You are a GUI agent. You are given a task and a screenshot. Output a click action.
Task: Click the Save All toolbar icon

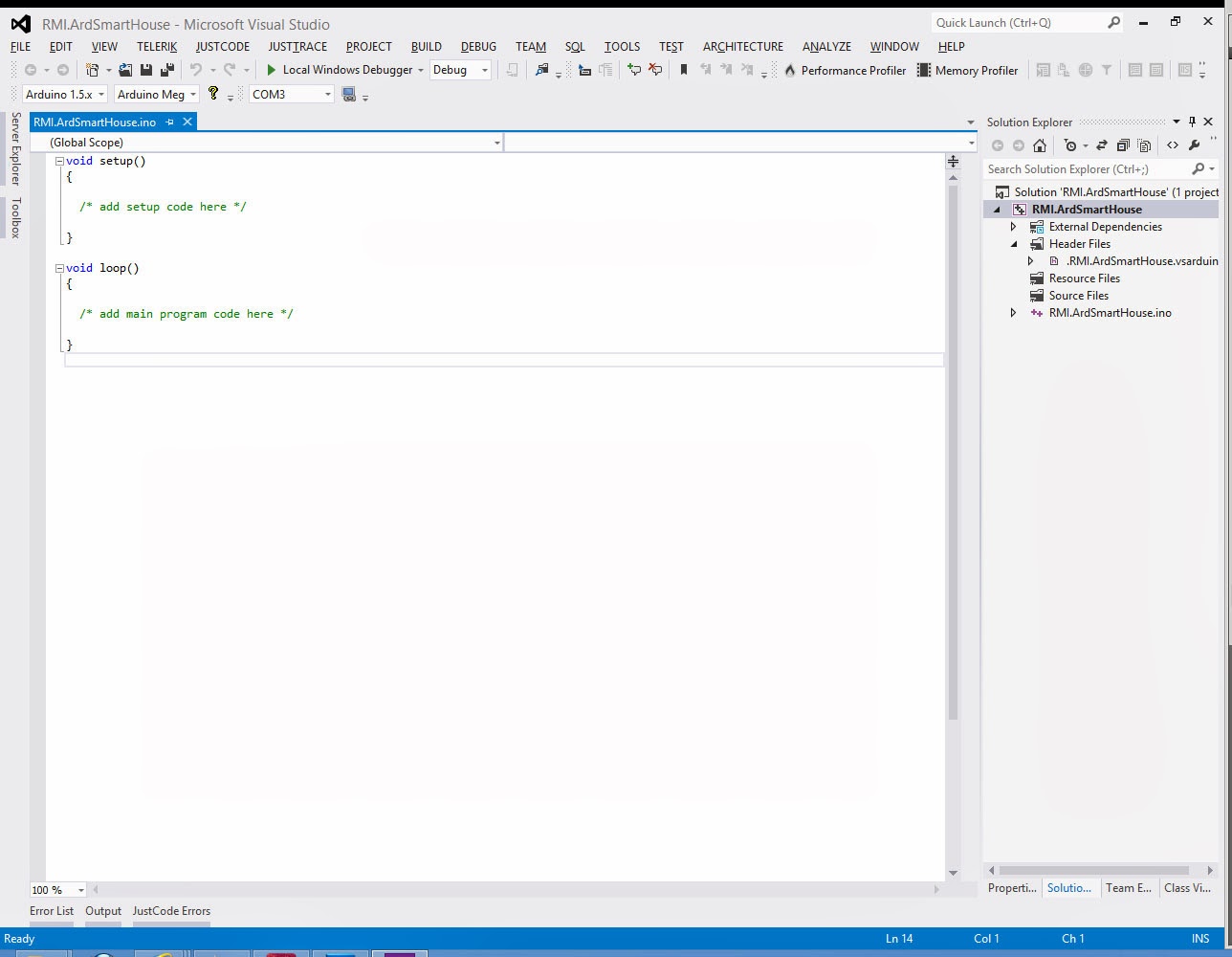tap(167, 70)
